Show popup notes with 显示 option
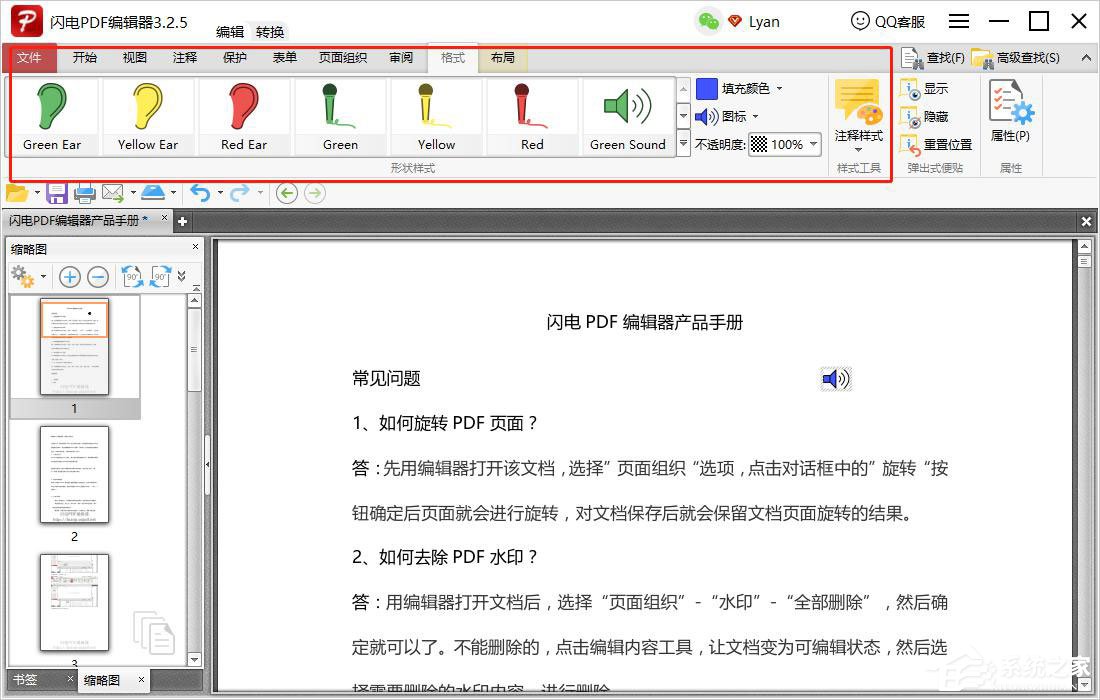This screenshot has height=700, width=1100. (x=937, y=89)
